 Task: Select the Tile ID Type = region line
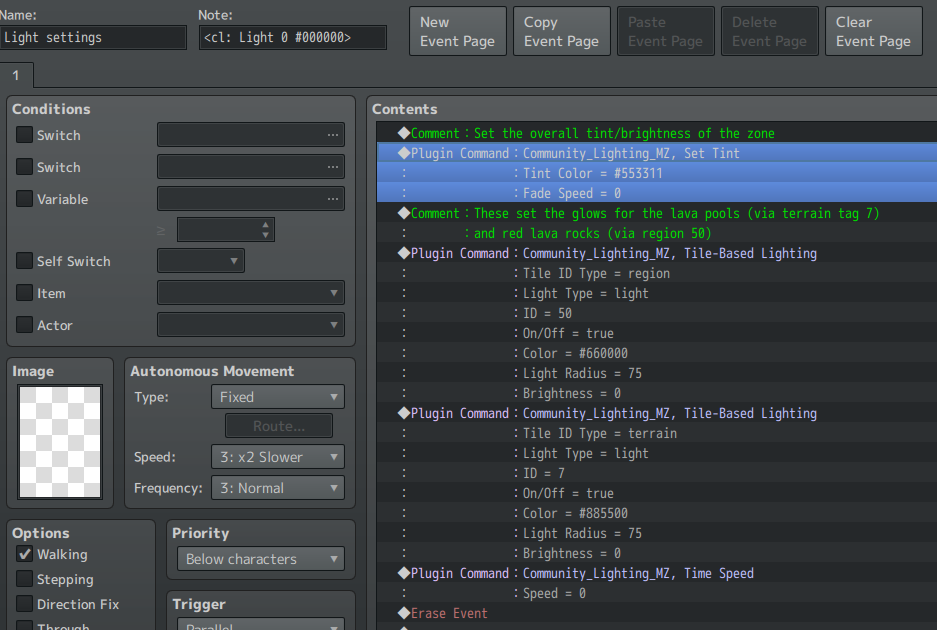[x=657, y=273]
